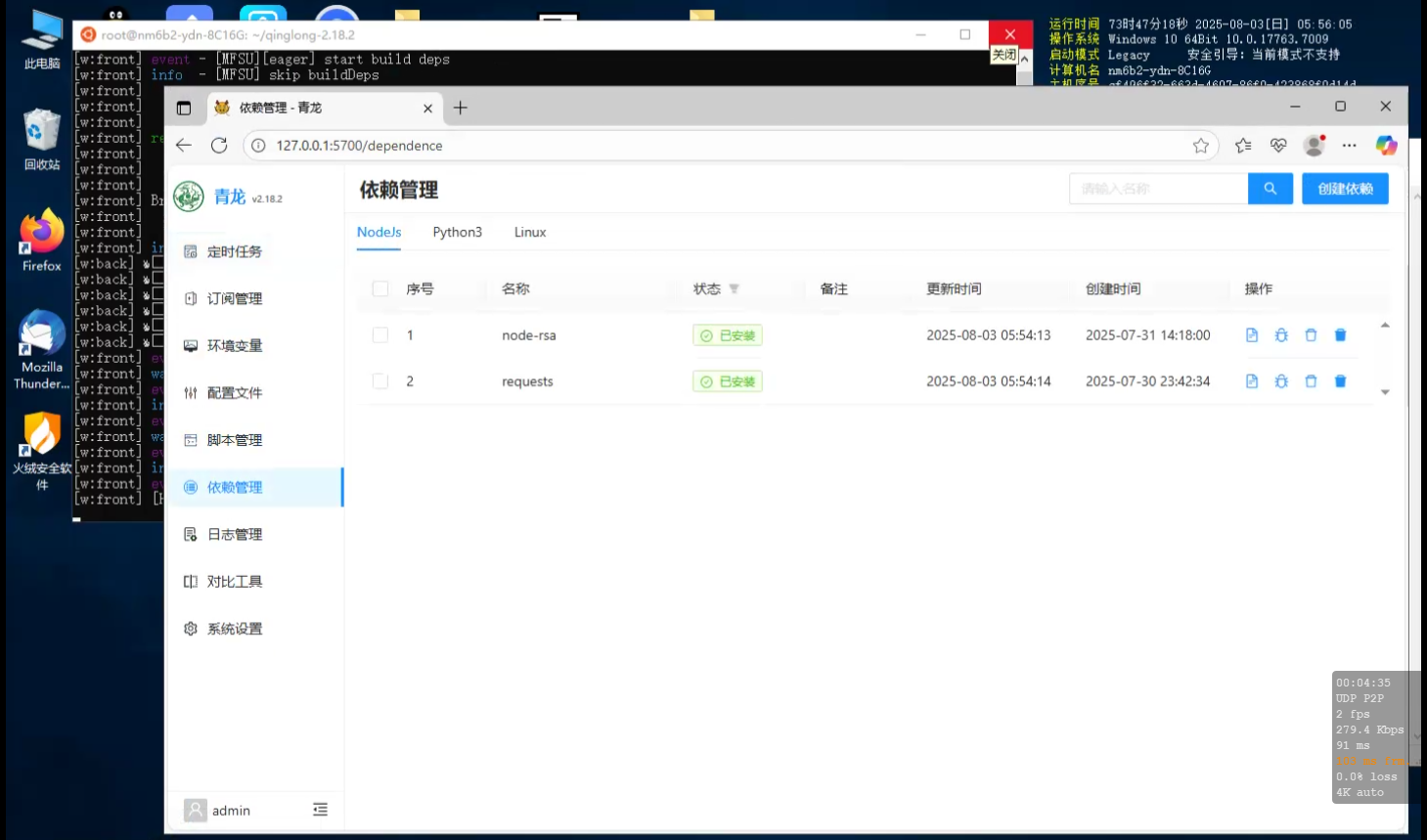
Task: Switch to the Linux tab
Action: coord(529,233)
